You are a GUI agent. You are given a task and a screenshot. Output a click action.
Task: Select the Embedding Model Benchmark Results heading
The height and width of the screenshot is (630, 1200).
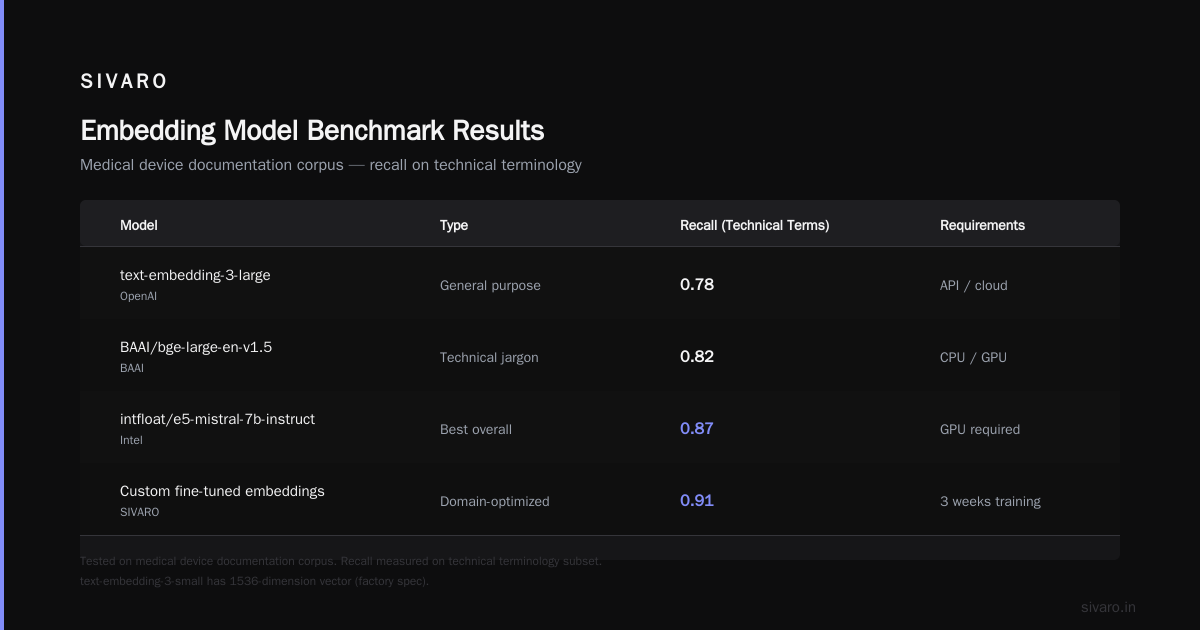pyautogui.click(x=312, y=131)
